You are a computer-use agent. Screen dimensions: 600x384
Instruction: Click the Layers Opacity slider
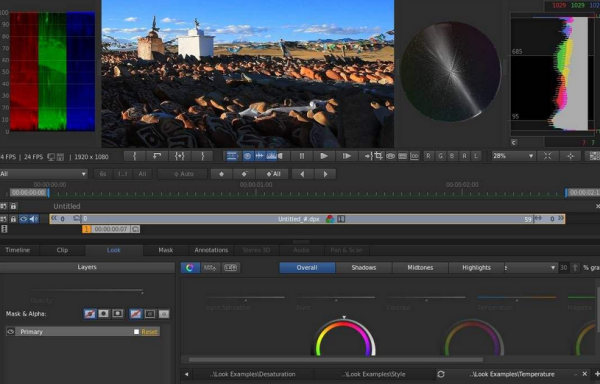pos(87,291)
